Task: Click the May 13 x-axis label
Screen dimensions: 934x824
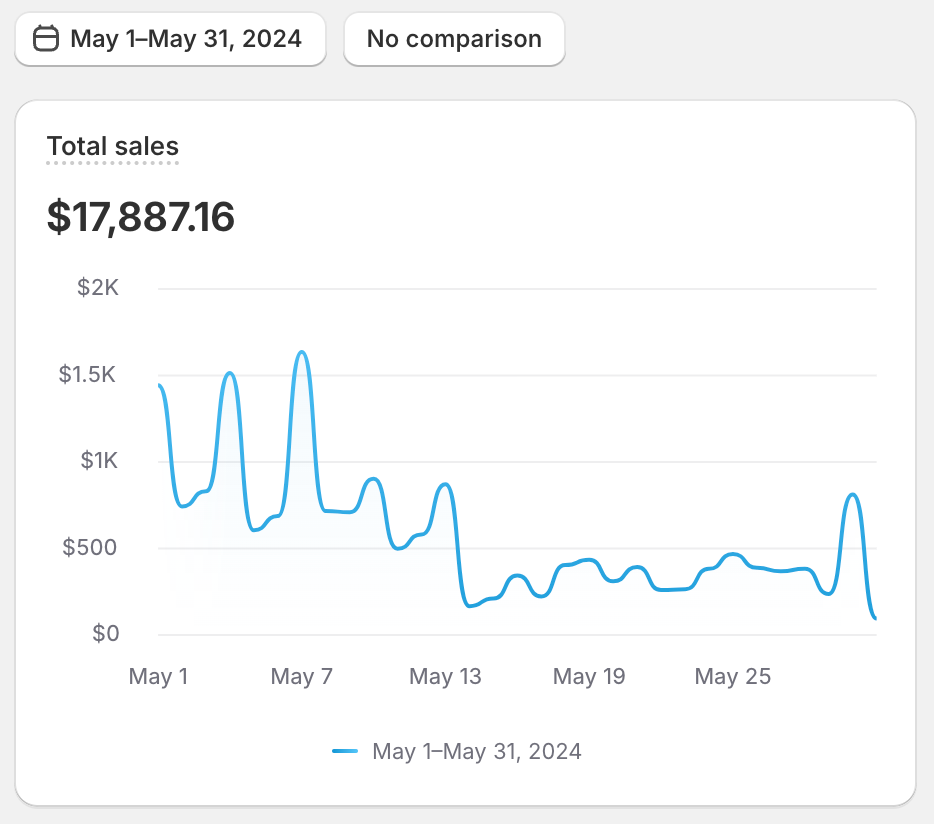Action: coord(445,677)
